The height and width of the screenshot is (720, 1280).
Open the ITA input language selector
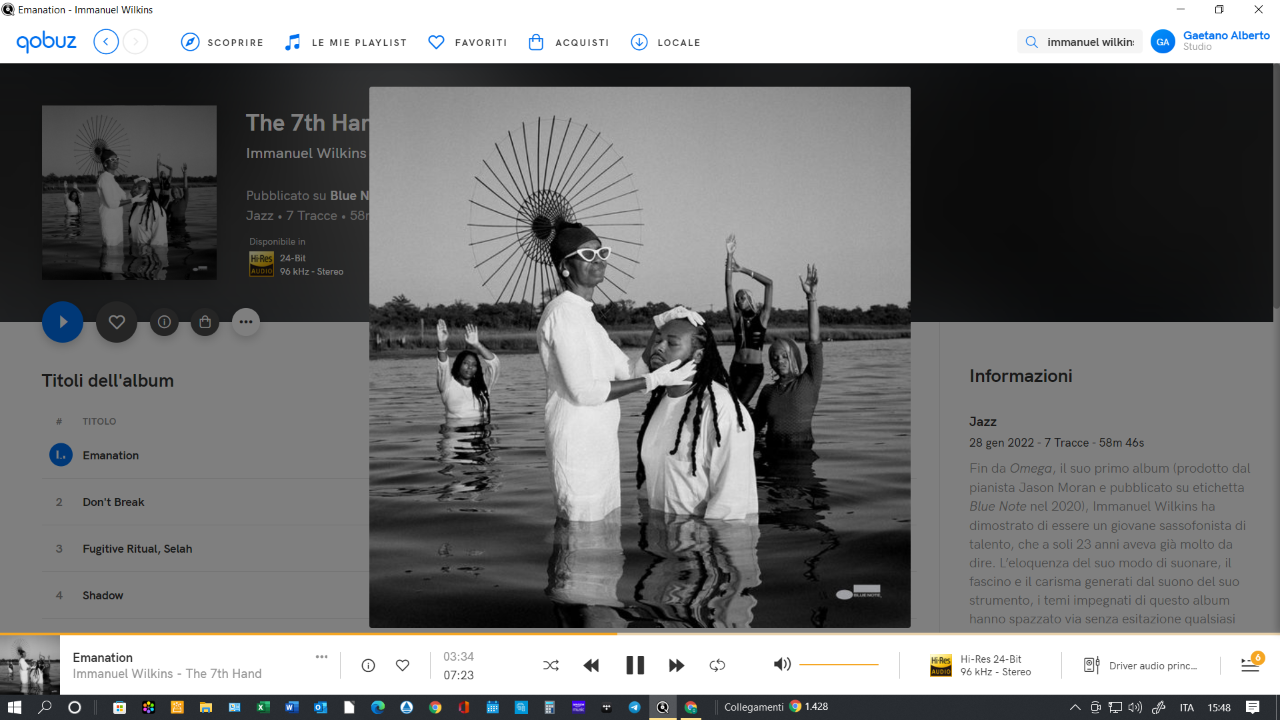click(x=1187, y=707)
